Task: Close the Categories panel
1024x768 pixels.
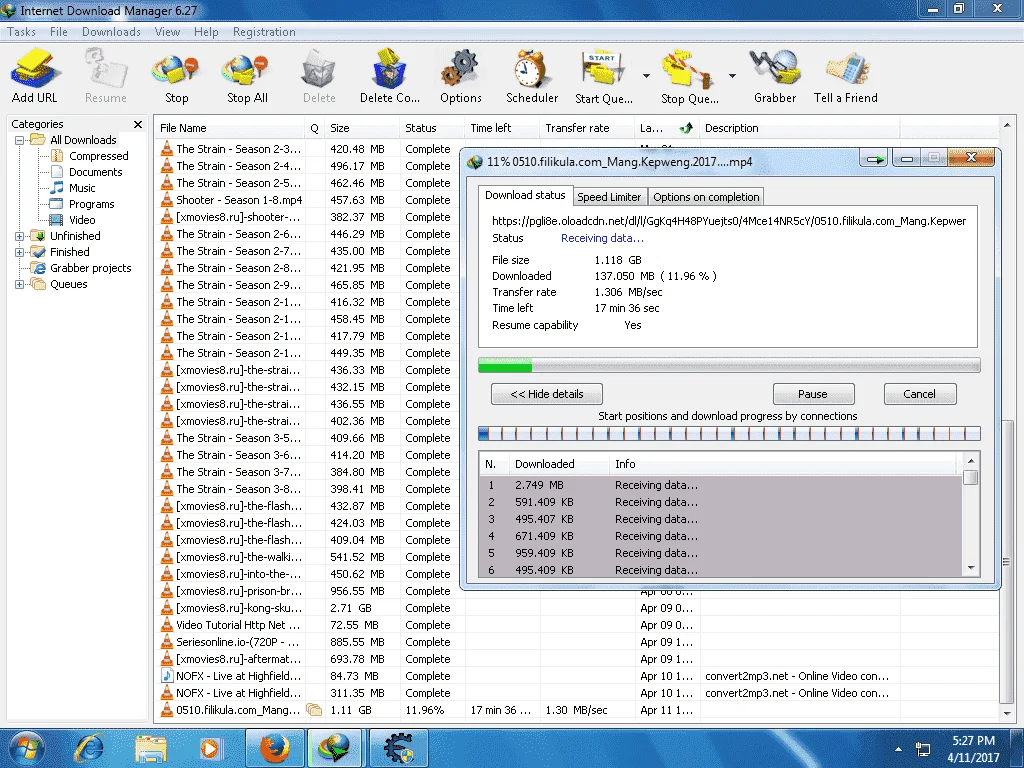Action: pos(138,124)
